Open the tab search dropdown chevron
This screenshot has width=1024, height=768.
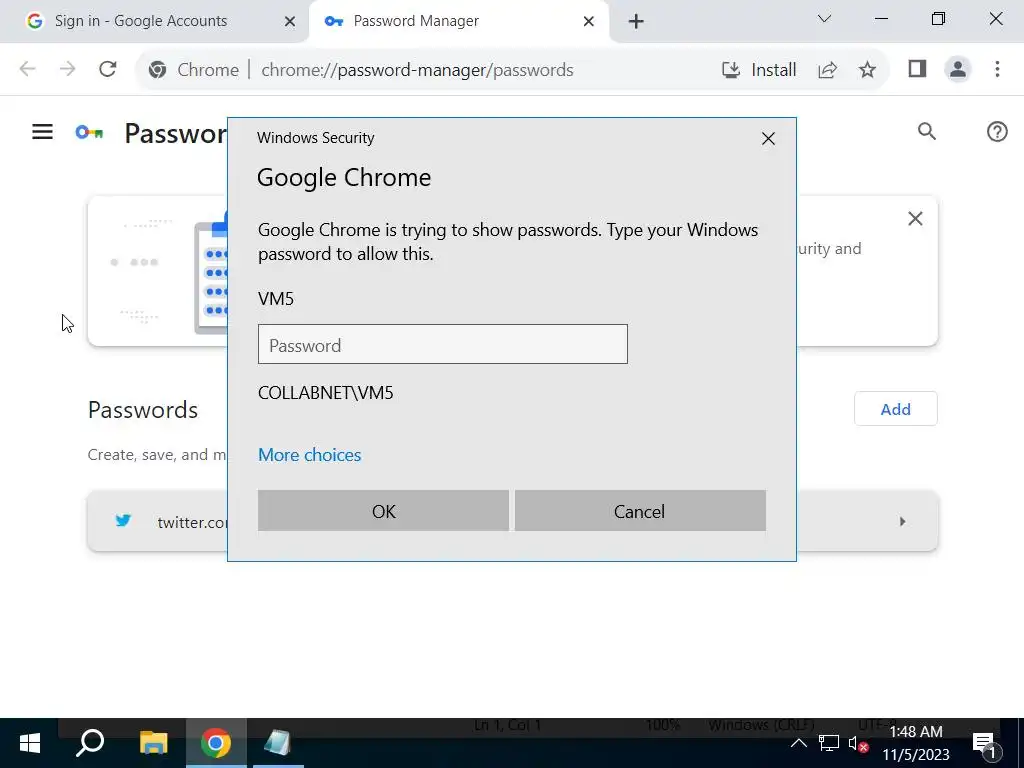(x=824, y=19)
